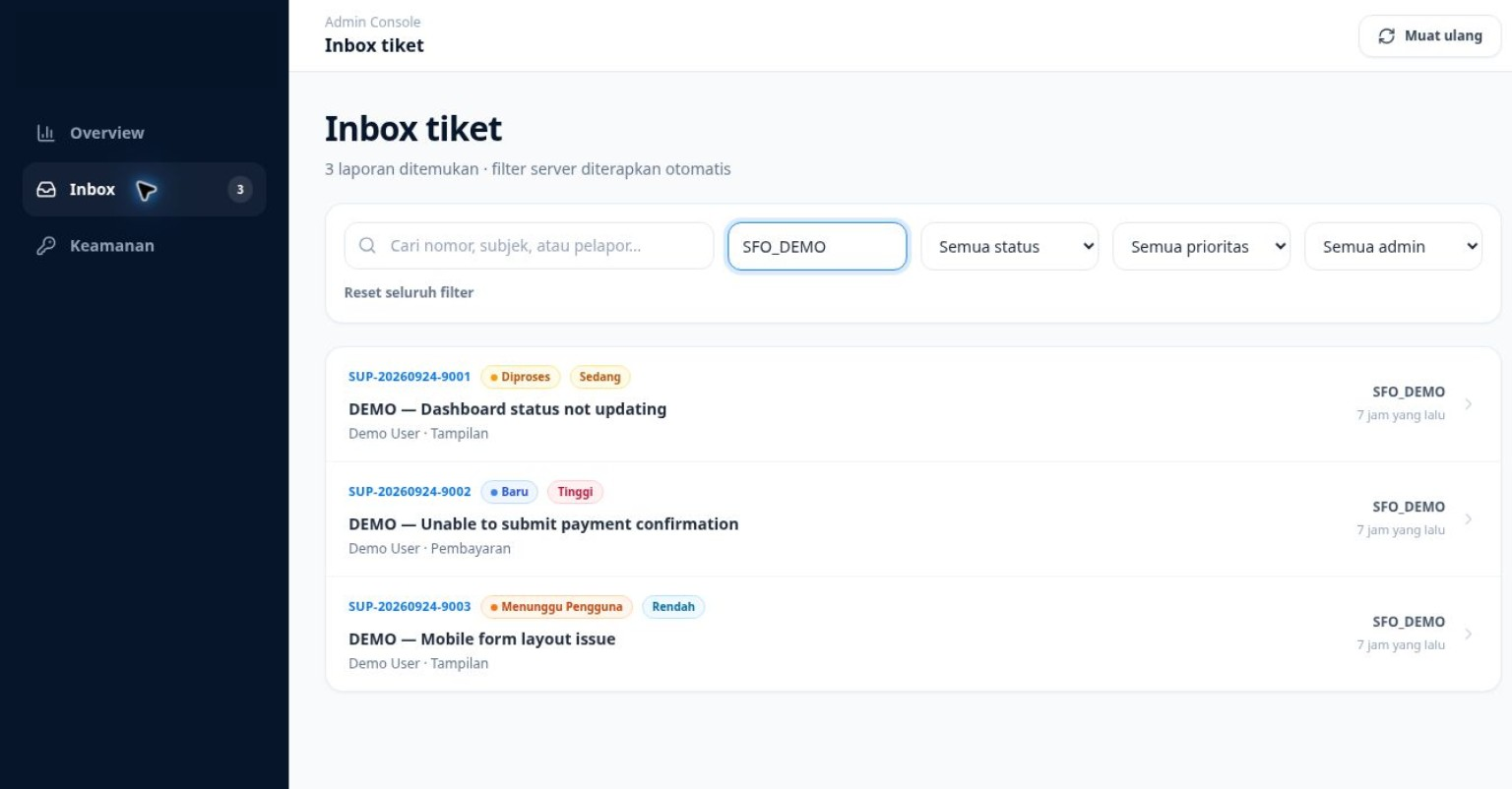Open ticket ID SUP-20260924-9002

tap(409, 492)
